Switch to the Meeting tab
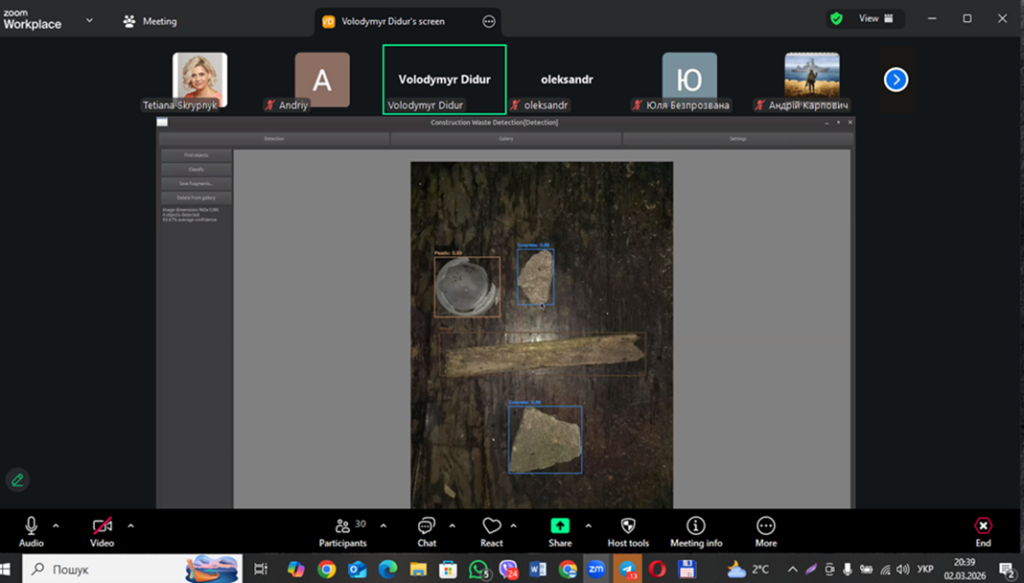 tap(150, 21)
